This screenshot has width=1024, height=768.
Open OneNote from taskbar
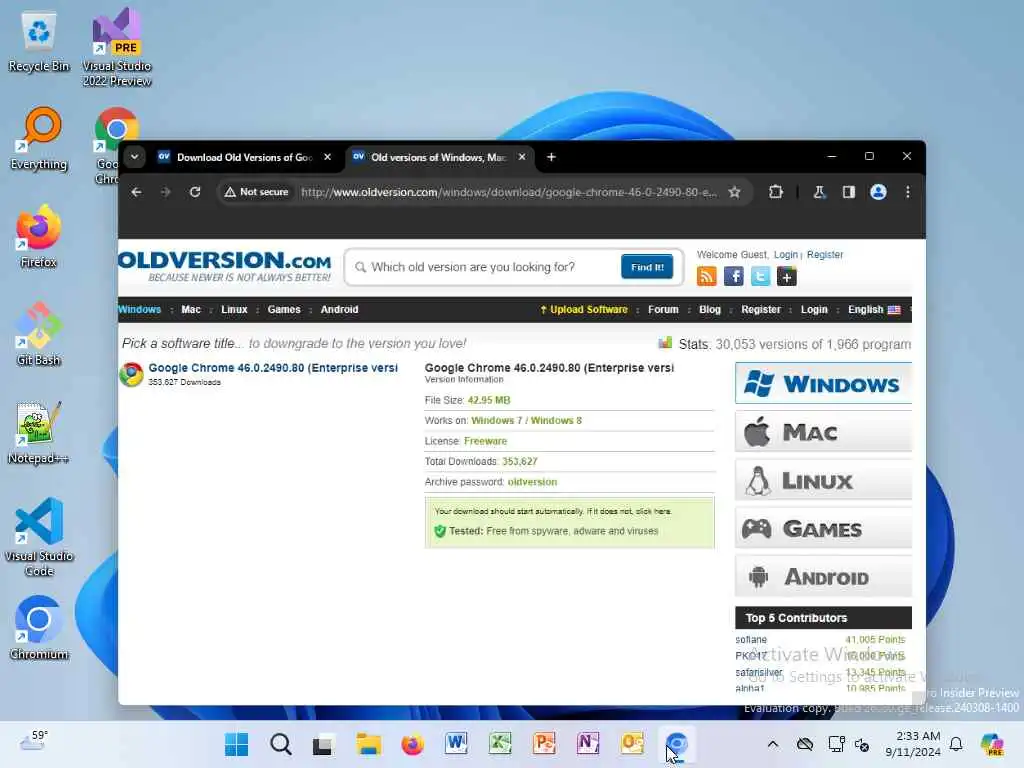pos(588,744)
